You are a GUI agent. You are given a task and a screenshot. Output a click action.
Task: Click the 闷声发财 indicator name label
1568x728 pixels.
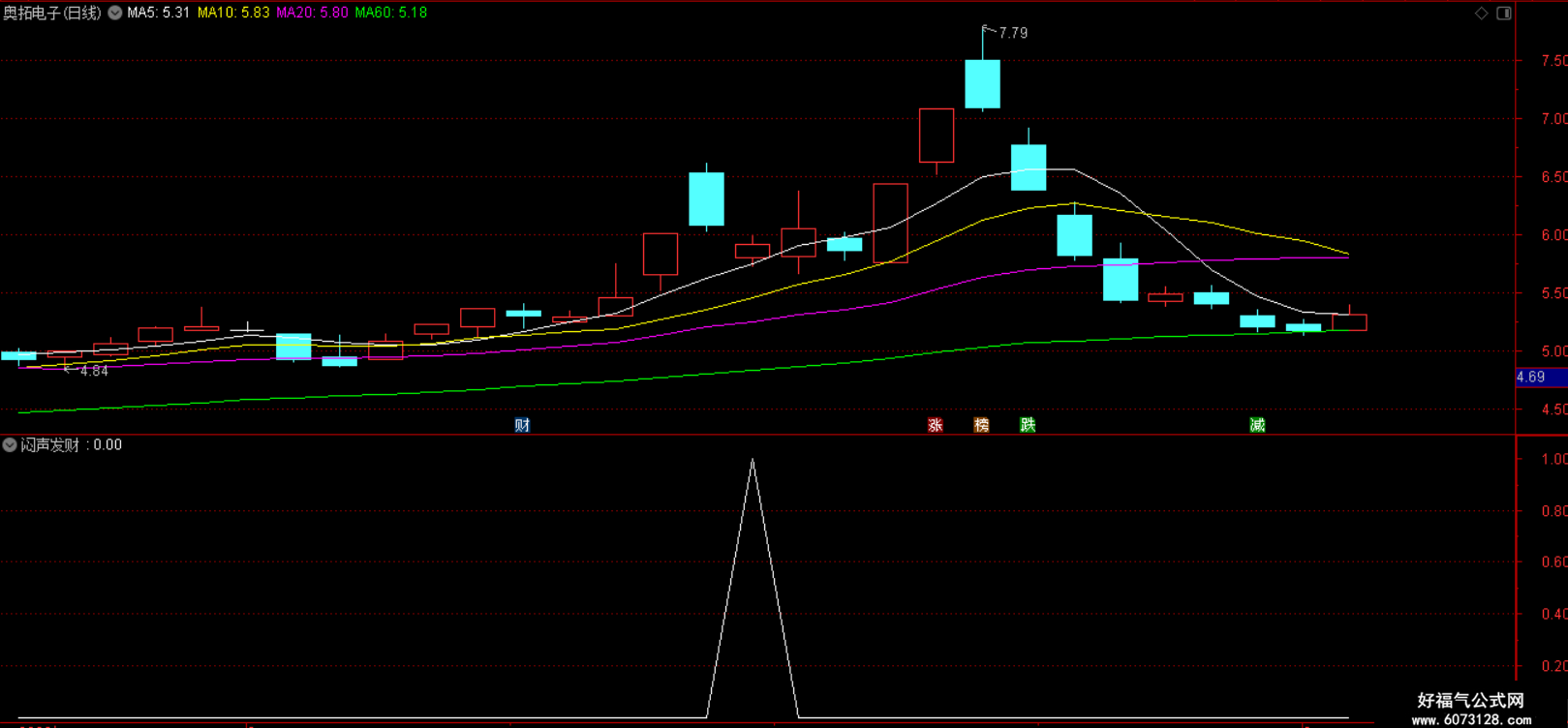(x=50, y=445)
